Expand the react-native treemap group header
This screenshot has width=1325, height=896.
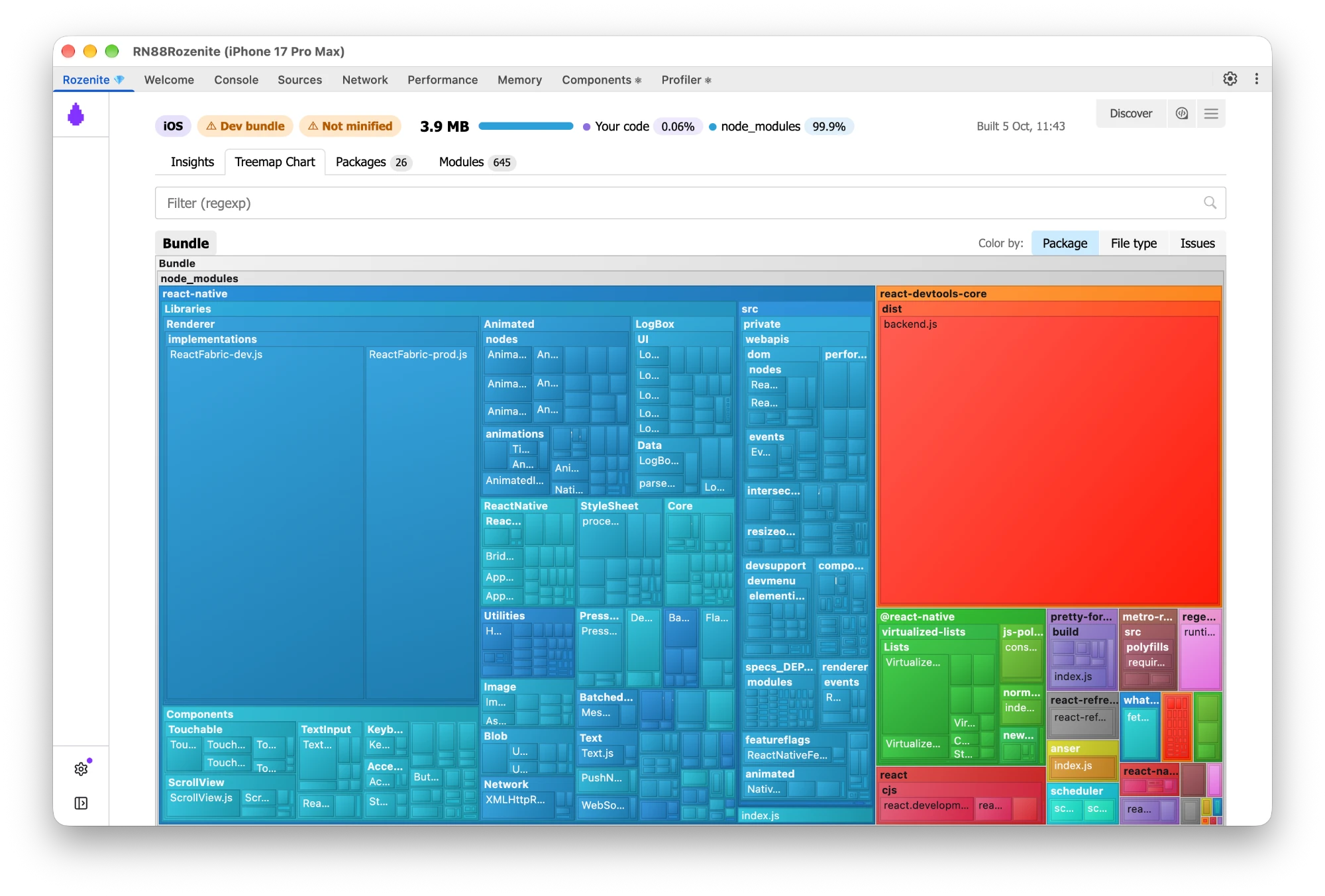click(517, 293)
